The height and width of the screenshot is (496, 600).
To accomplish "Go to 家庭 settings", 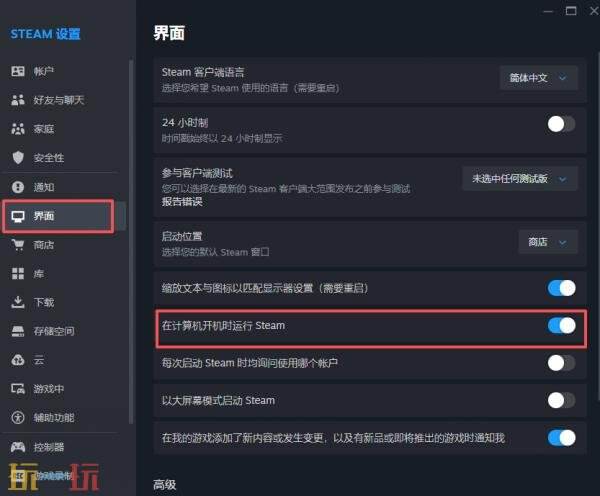I will (64, 129).
